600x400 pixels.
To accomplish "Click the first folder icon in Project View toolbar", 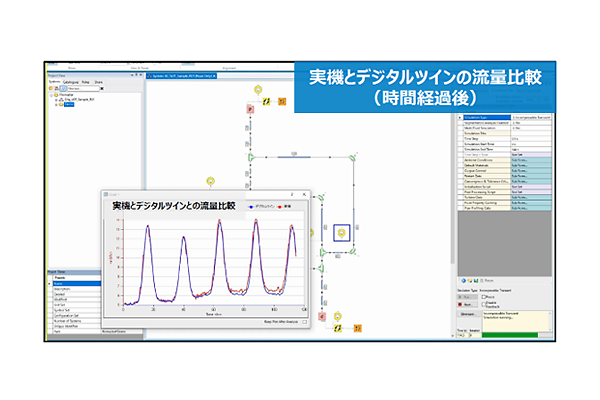I will [51, 88].
